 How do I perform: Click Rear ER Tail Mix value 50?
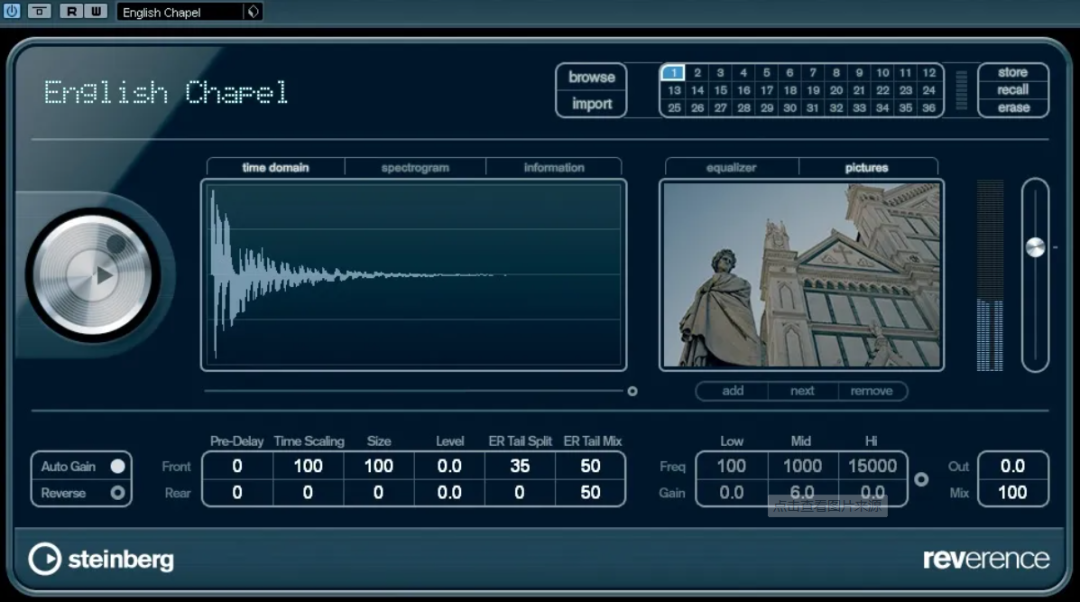click(x=590, y=492)
